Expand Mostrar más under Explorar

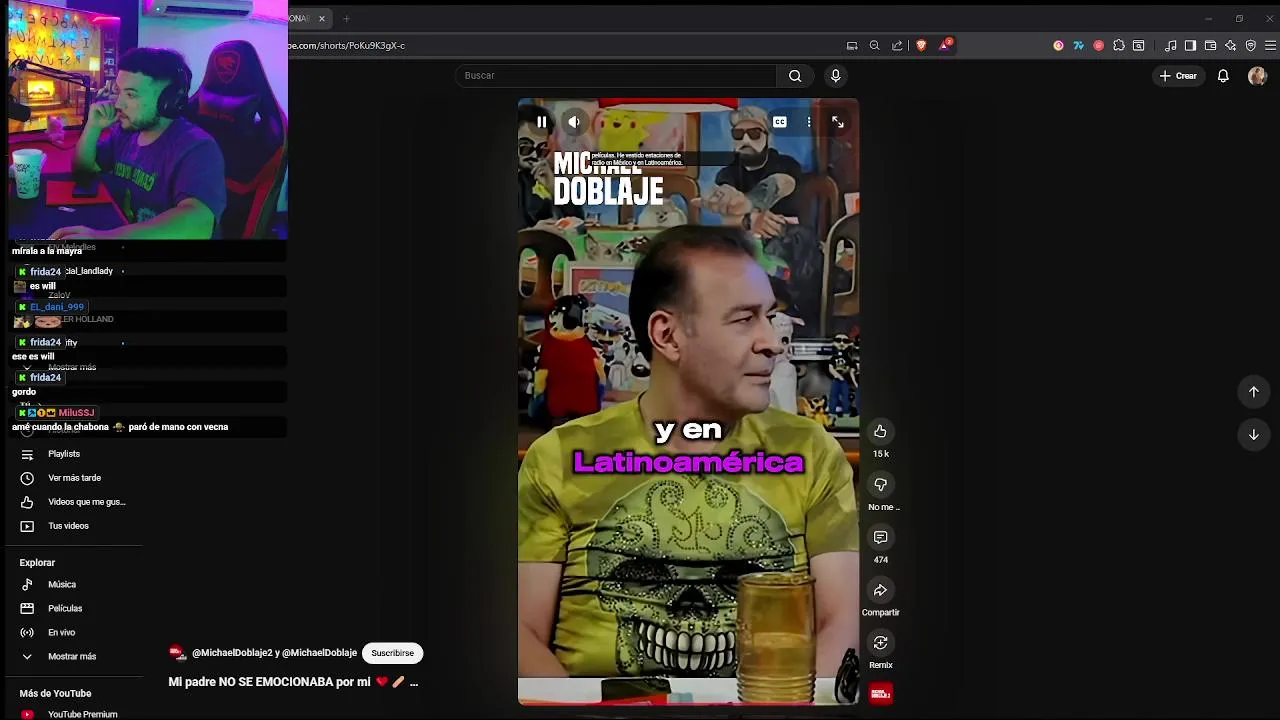click(x=72, y=657)
